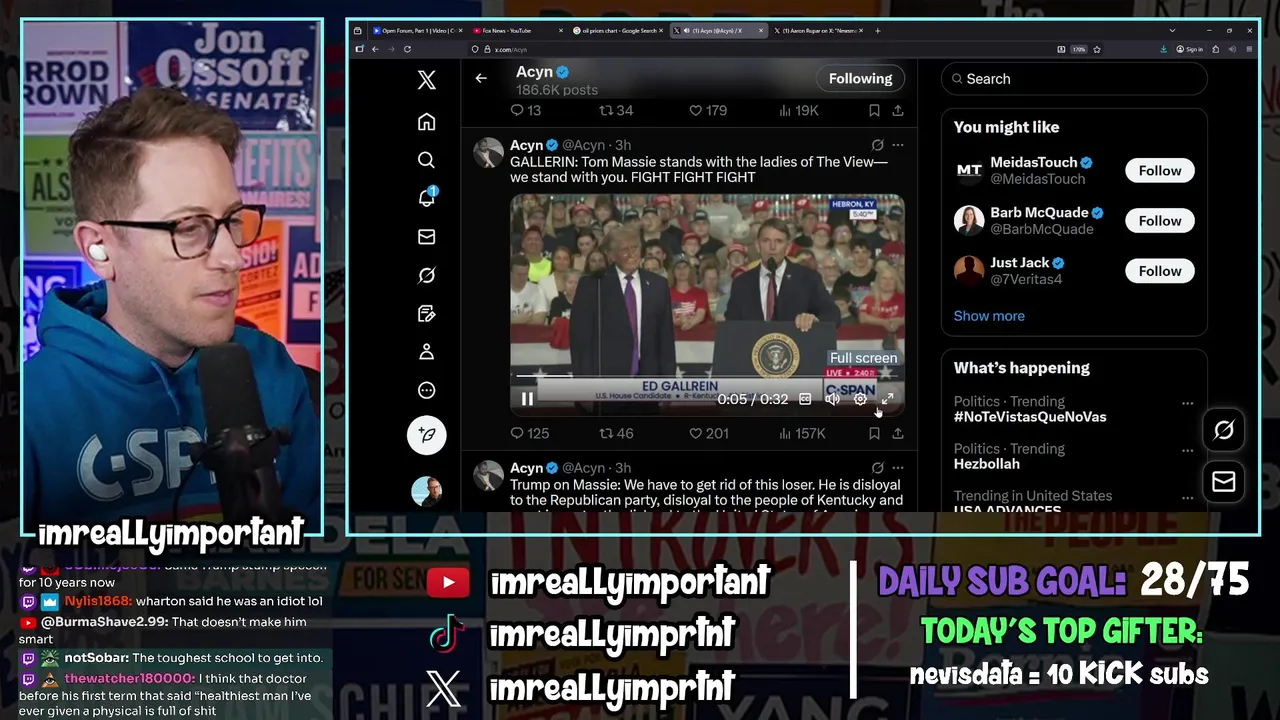Open Grok icon in left sidebar

click(x=426, y=275)
